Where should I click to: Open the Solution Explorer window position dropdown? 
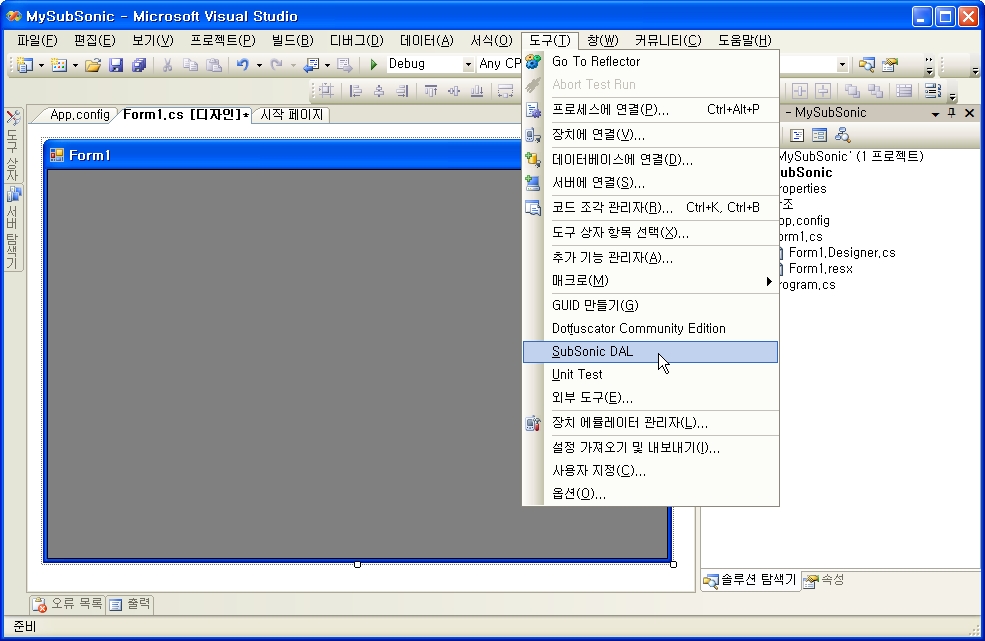click(935, 113)
